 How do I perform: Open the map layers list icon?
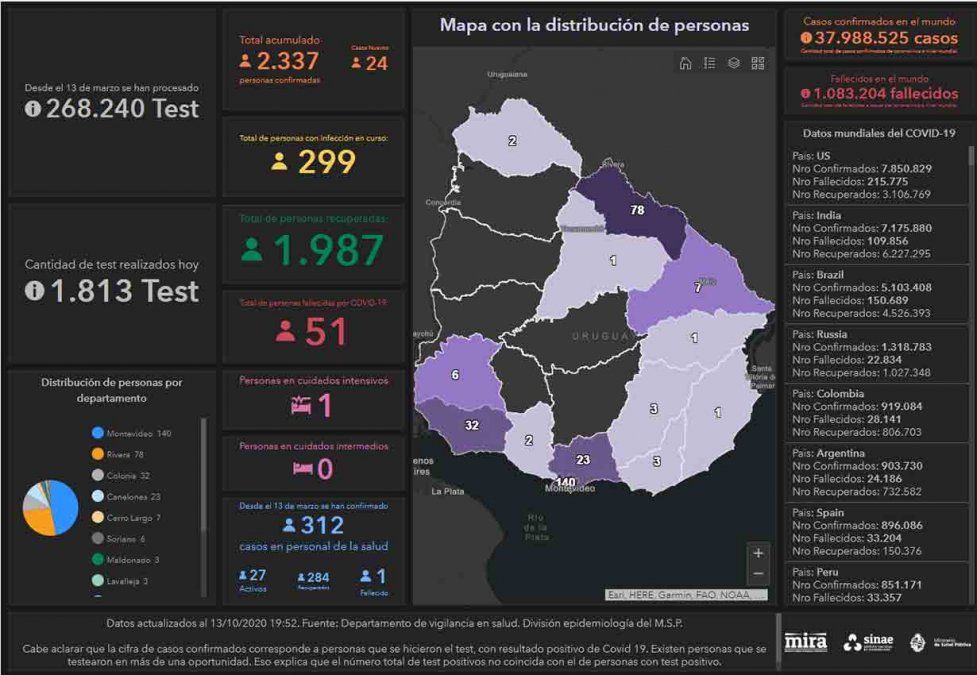point(734,63)
